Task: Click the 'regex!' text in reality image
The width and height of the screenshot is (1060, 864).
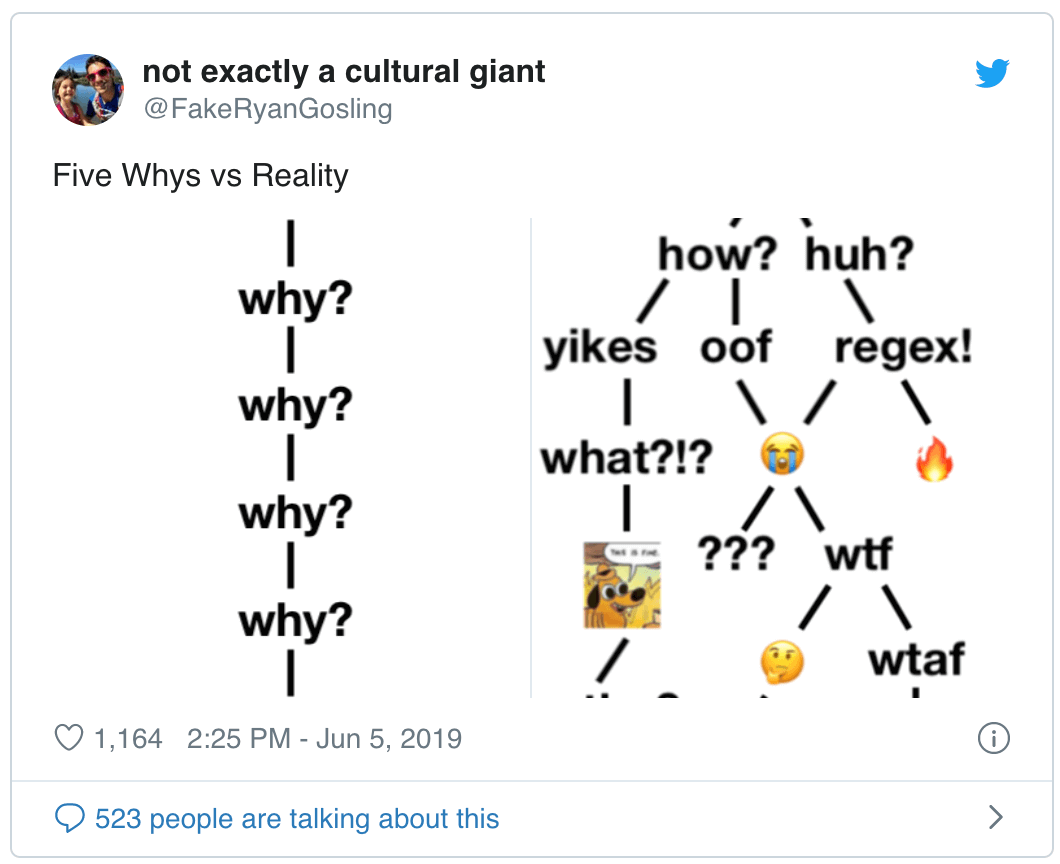Action: (x=903, y=347)
